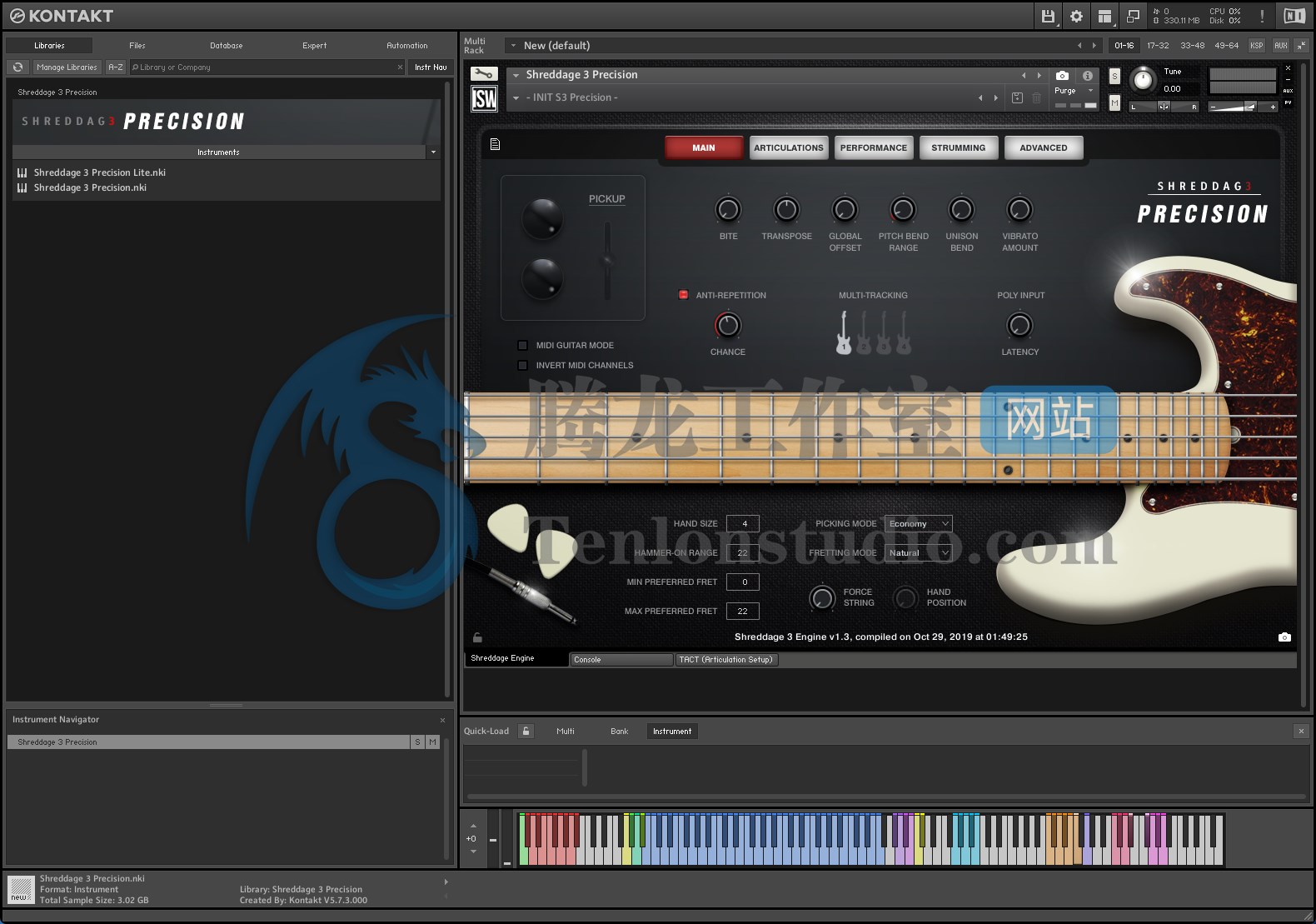This screenshot has width=1316, height=924.
Task: Click the Manage Libraries button
Action: pyautogui.click(x=67, y=67)
